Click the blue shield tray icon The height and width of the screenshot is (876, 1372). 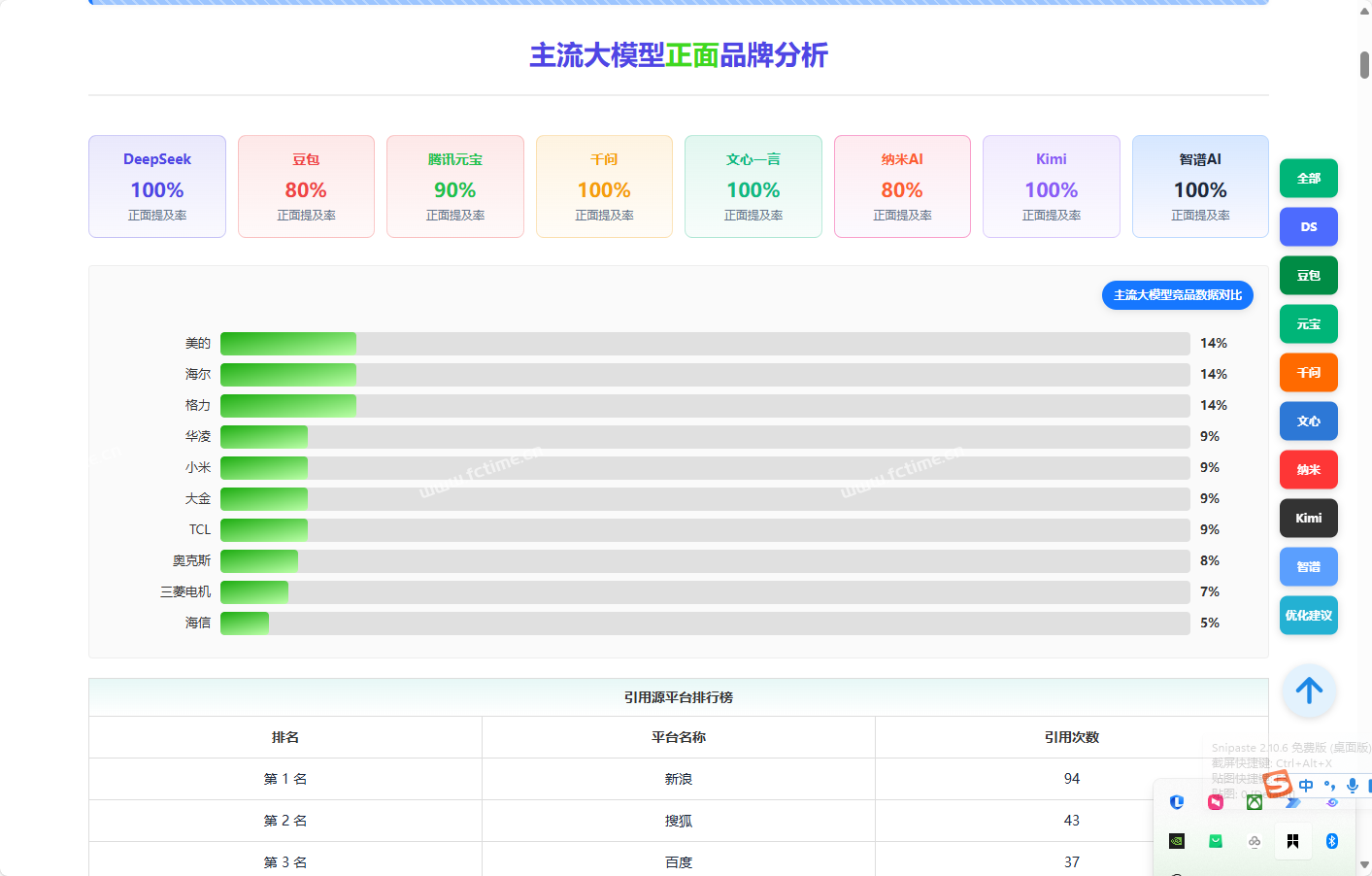click(1177, 802)
